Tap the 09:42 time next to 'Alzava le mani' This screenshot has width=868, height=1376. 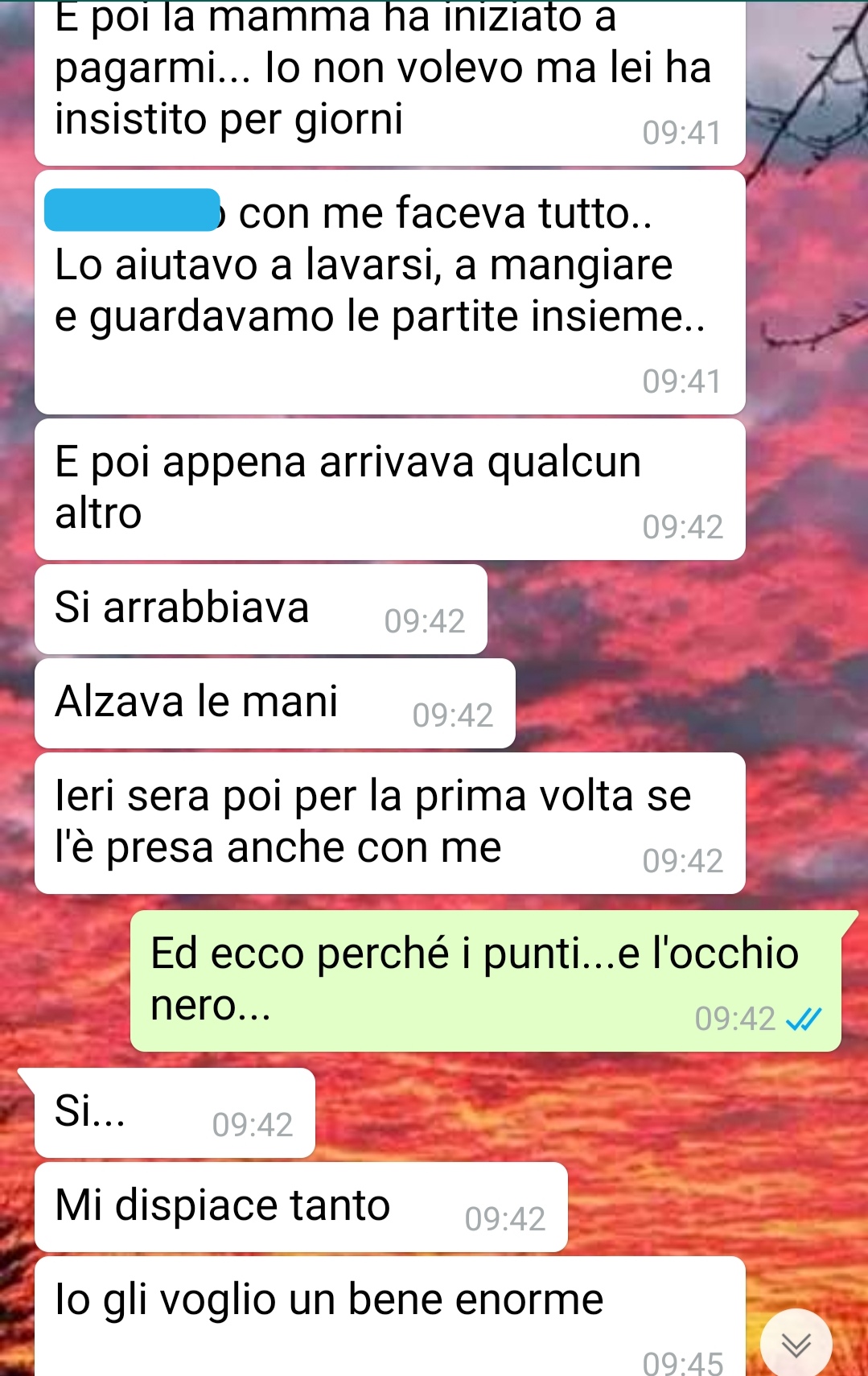click(x=452, y=715)
